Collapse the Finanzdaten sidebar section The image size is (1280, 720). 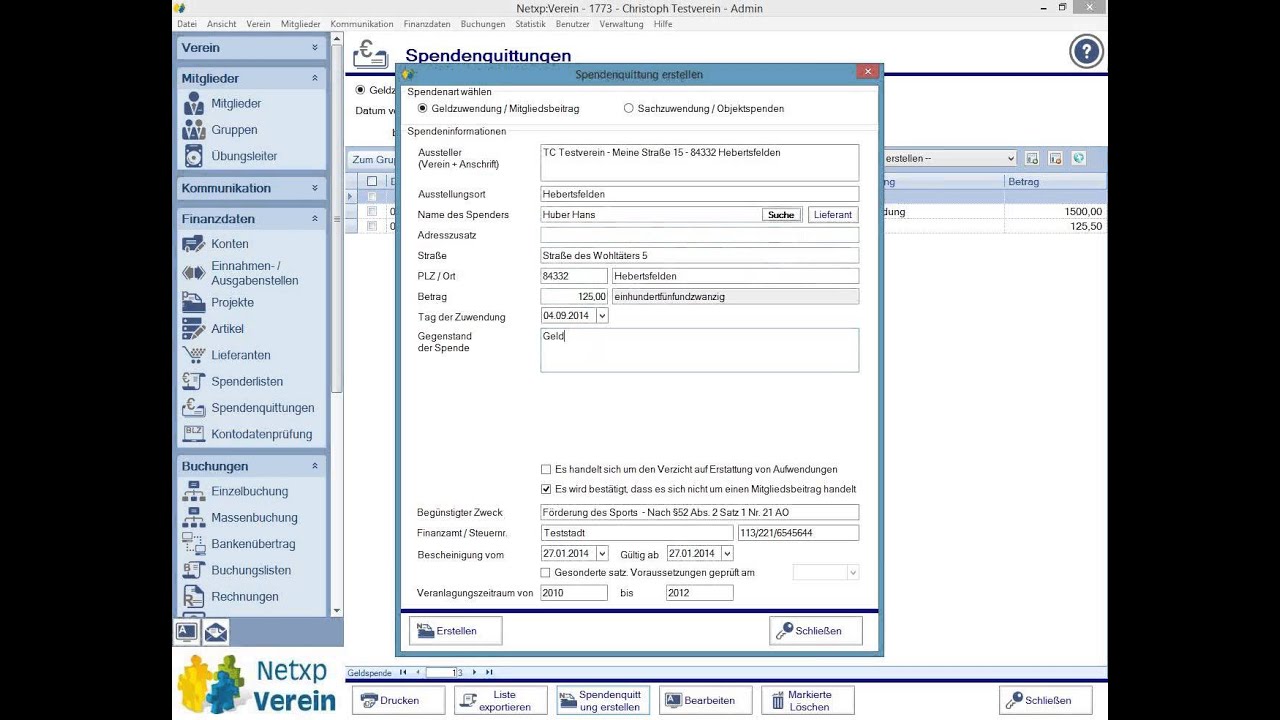pos(314,218)
